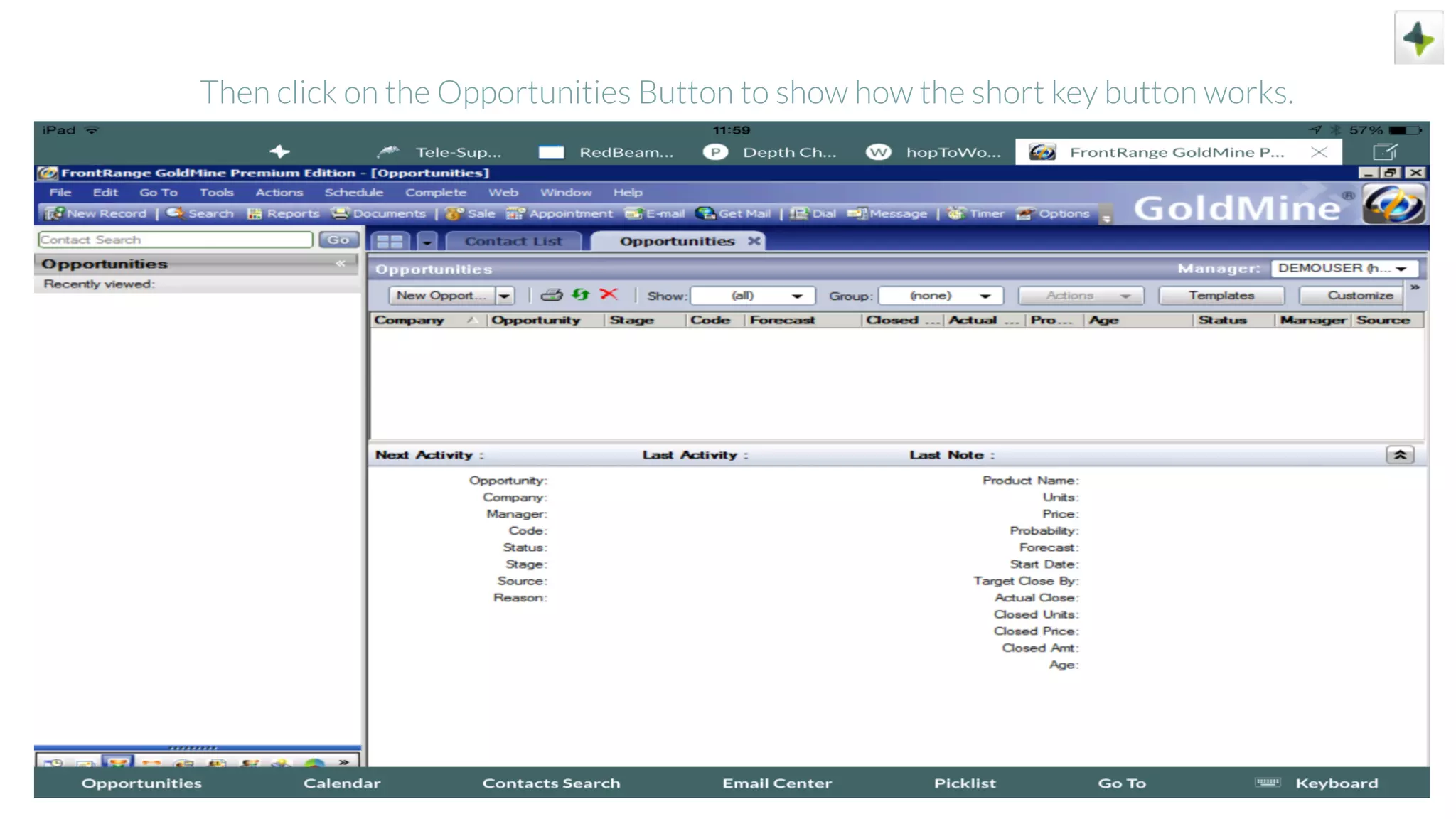1456x819 pixels.
Task: Collapse the left Opportunities pane
Action: pyautogui.click(x=341, y=264)
